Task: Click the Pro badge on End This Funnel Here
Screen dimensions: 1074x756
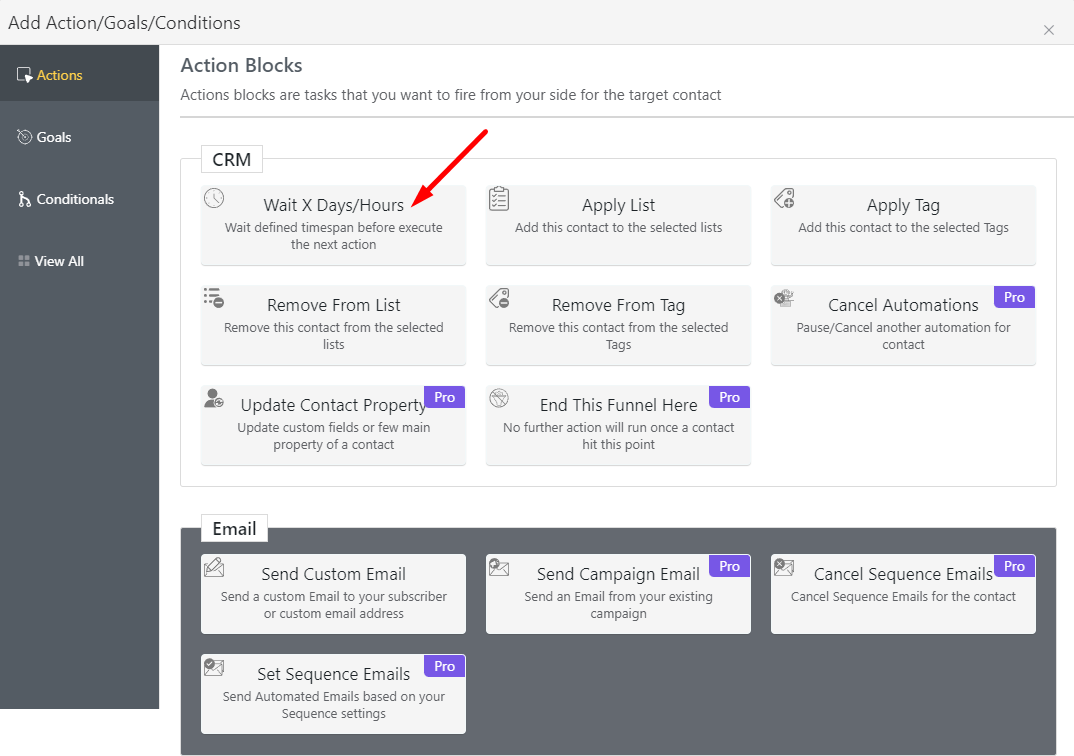Action: point(729,397)
